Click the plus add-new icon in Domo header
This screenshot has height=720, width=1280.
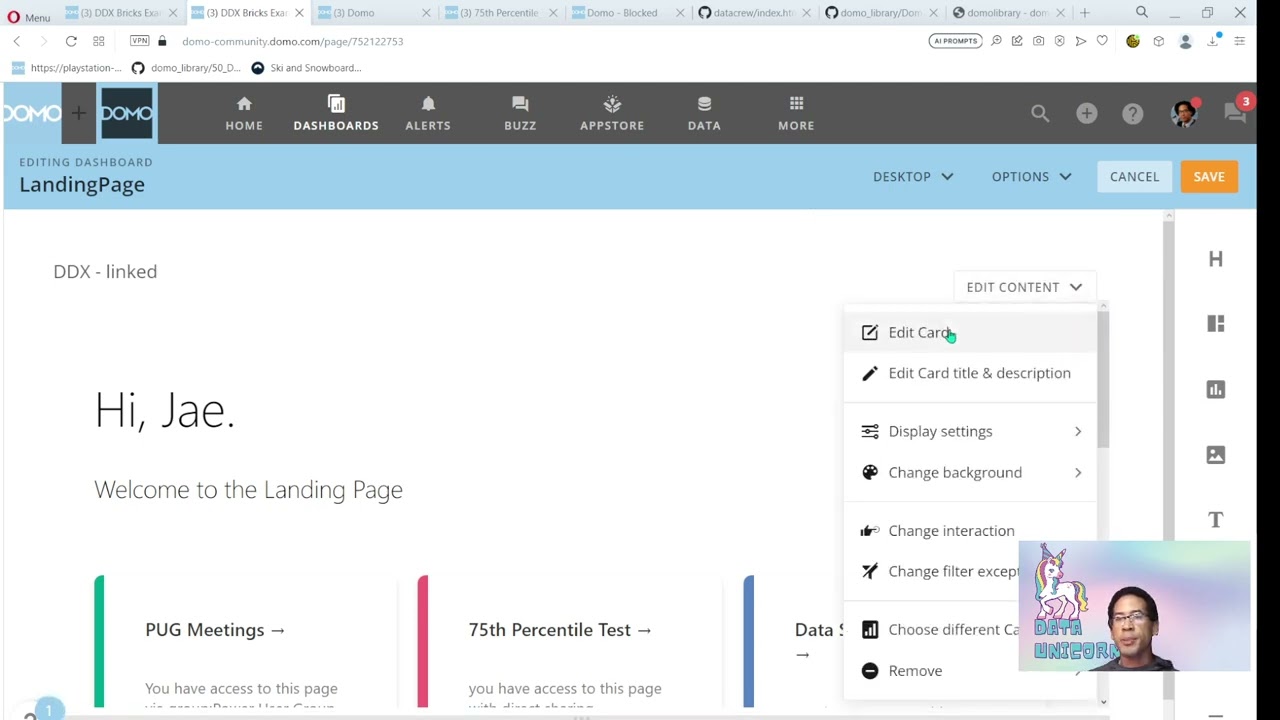1086,113
